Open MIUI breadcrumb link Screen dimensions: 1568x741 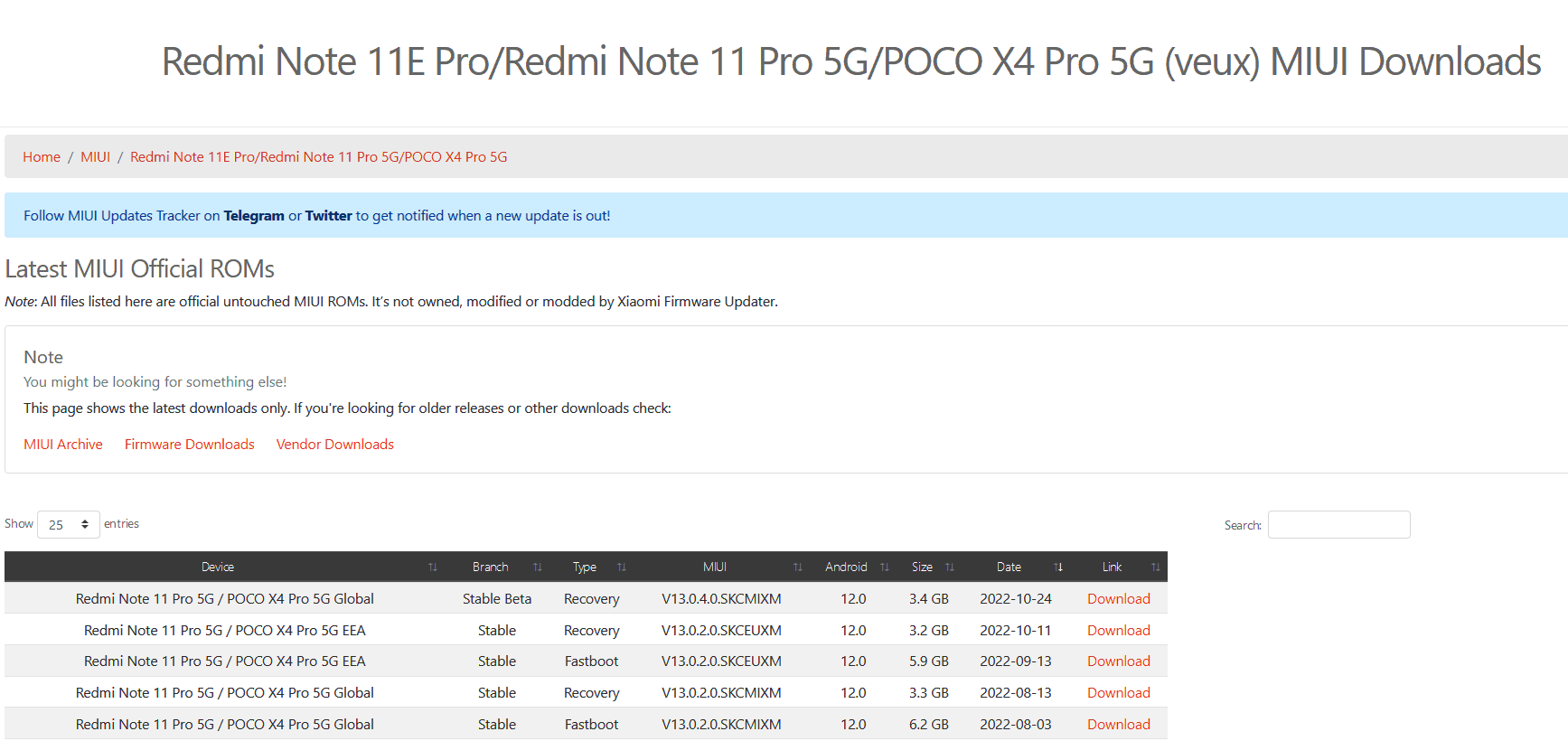pos(95,157)
